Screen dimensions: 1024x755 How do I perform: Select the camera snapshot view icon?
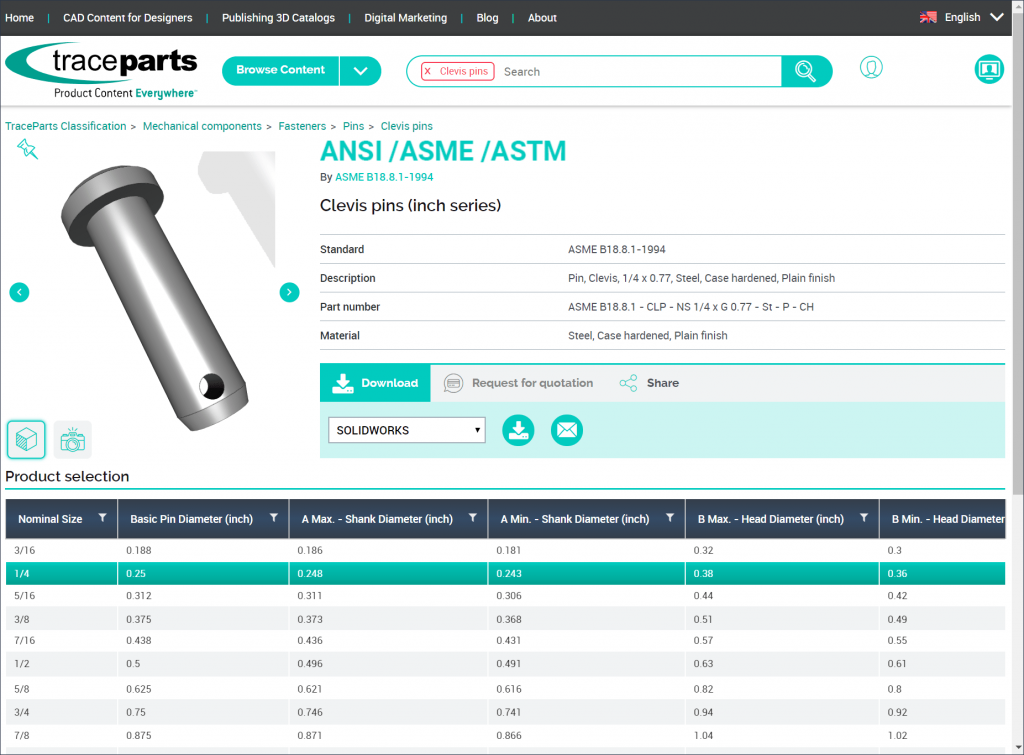pyautogui.click(x=72, y=440)
